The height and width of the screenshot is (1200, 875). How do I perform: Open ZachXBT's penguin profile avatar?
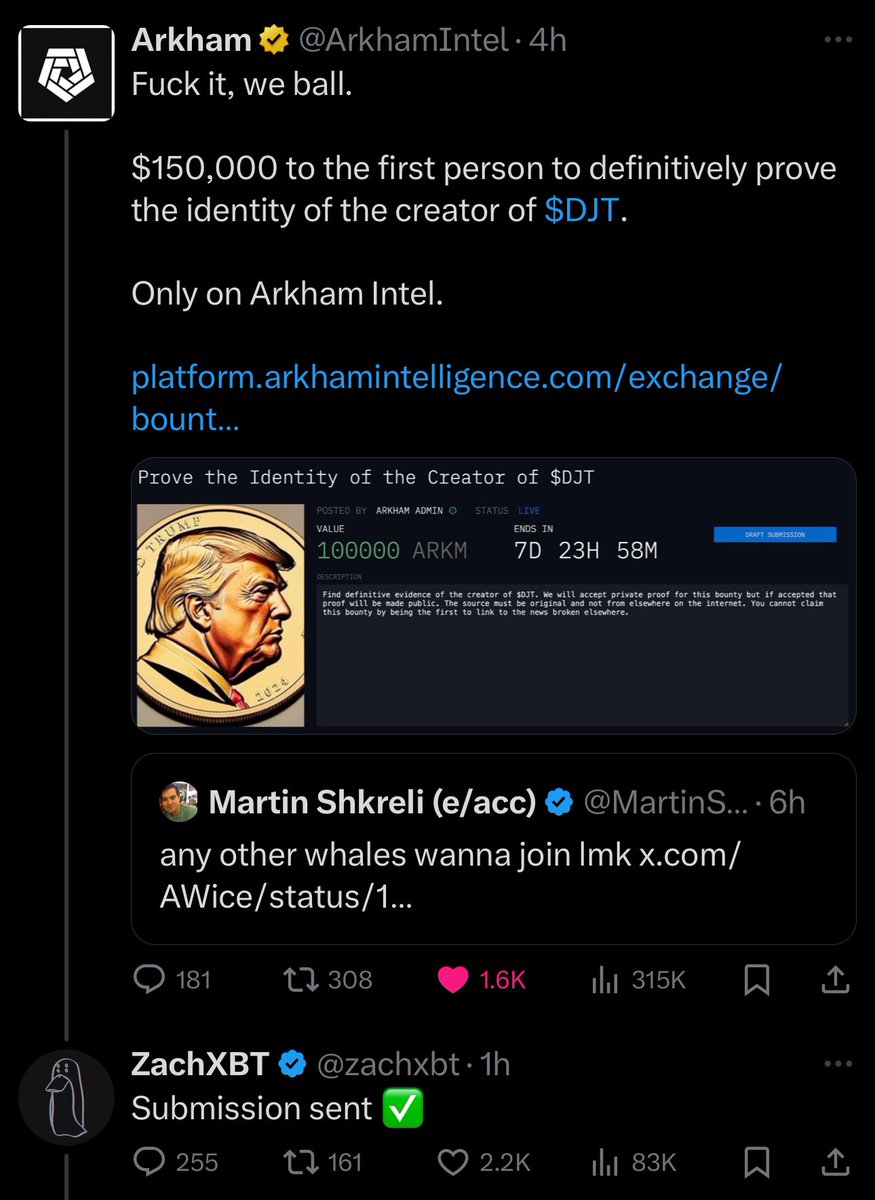66,1097
